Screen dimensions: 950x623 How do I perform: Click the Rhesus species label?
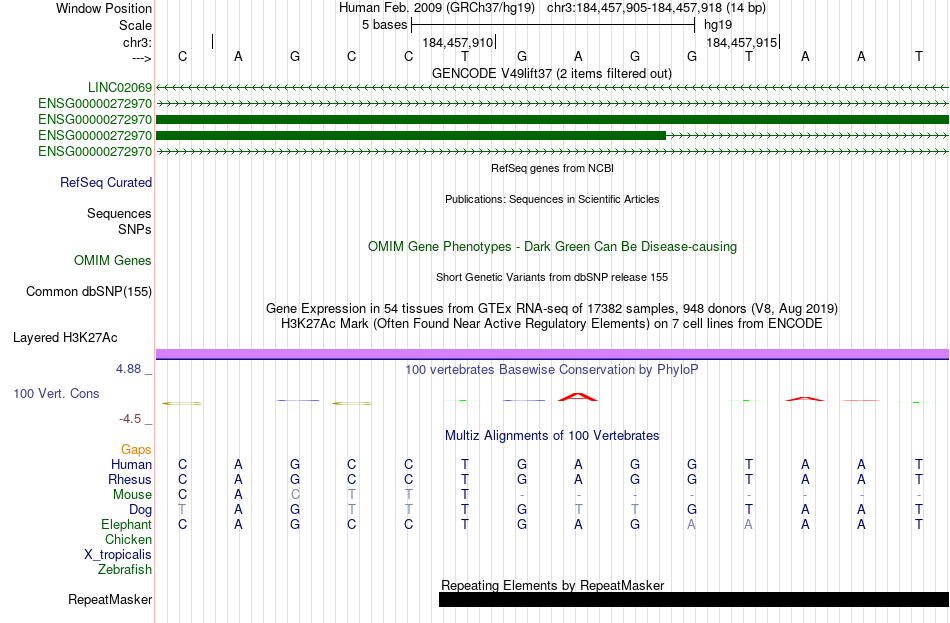coord(130,479)
